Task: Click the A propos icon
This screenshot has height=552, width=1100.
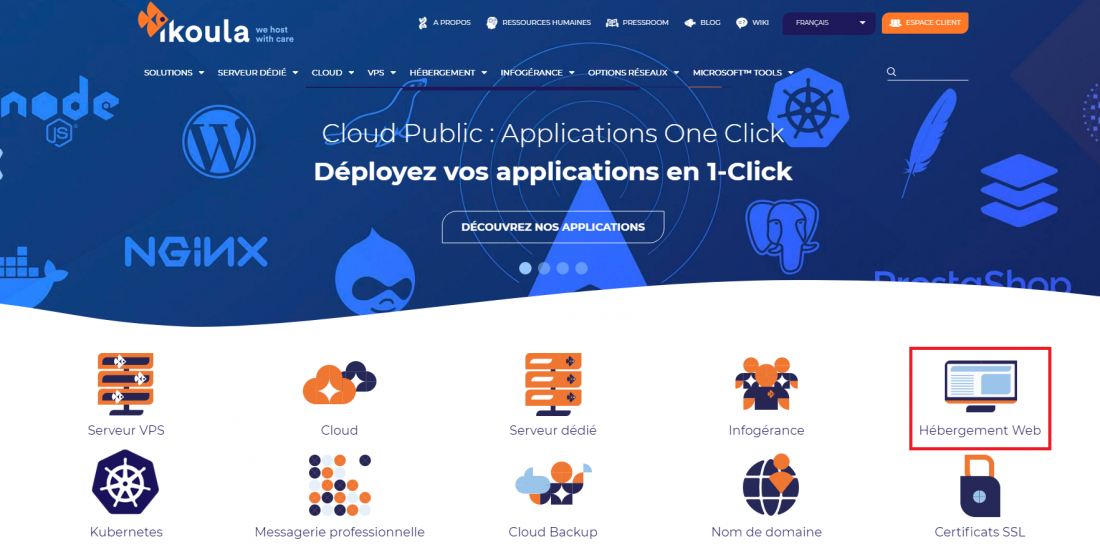Action: tap(423, 22)
